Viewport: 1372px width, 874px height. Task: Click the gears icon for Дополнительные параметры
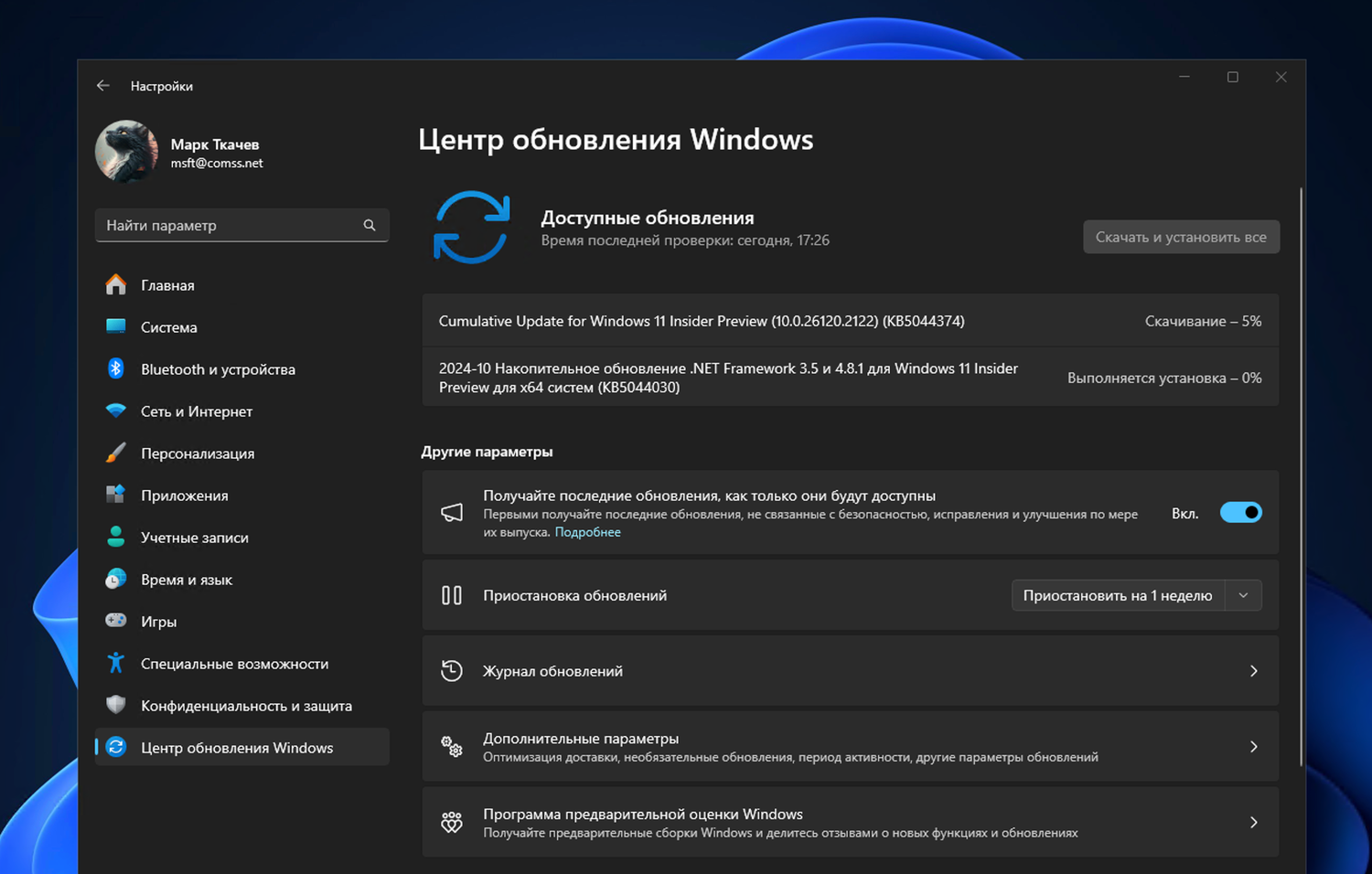[x=452, y=747]
